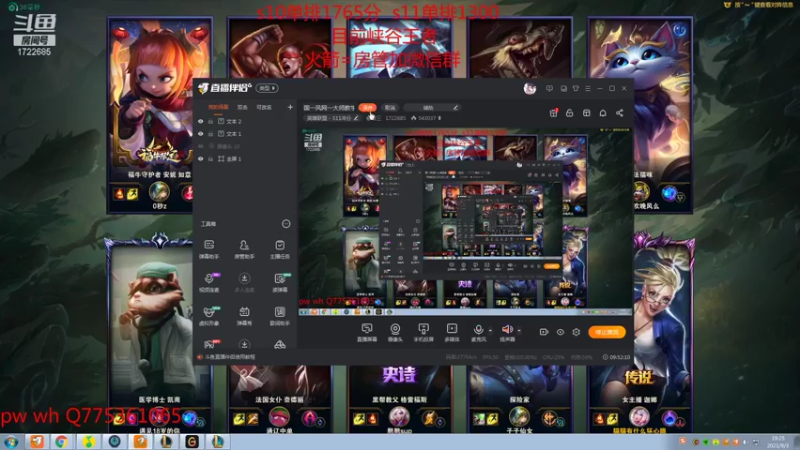
Task: Open settings gear beside stop button
Action: 576,332
